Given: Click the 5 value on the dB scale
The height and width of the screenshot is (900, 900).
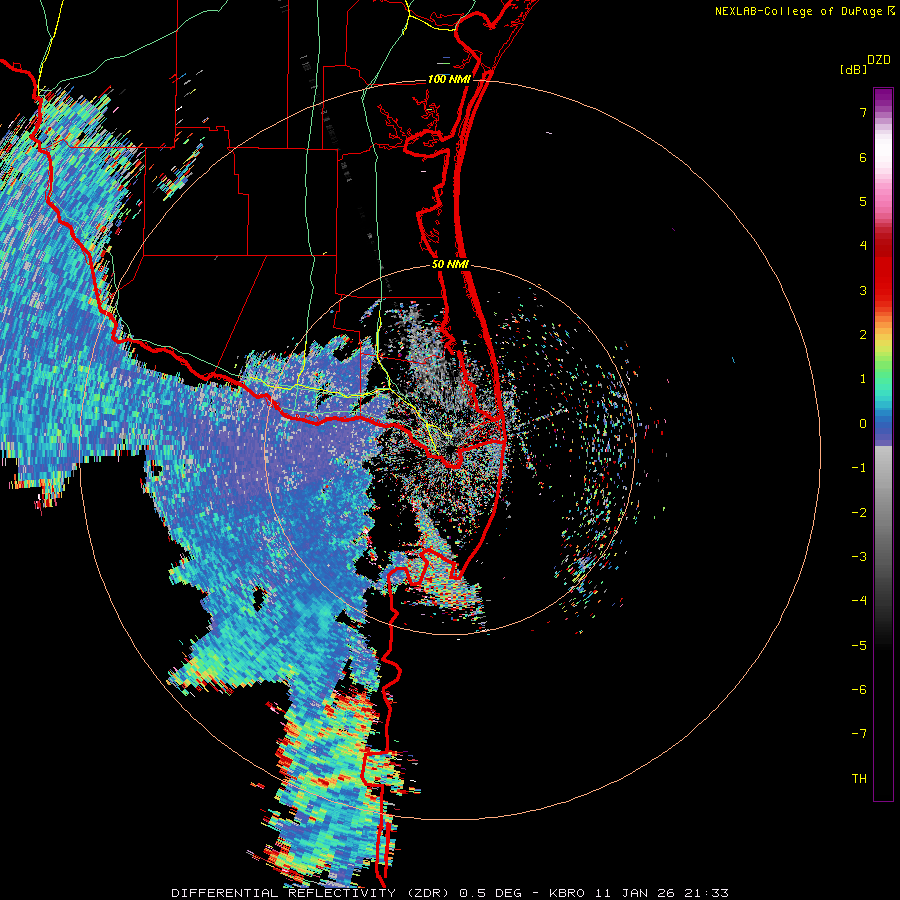Looking at the screenshot, I should pos(863,201).
